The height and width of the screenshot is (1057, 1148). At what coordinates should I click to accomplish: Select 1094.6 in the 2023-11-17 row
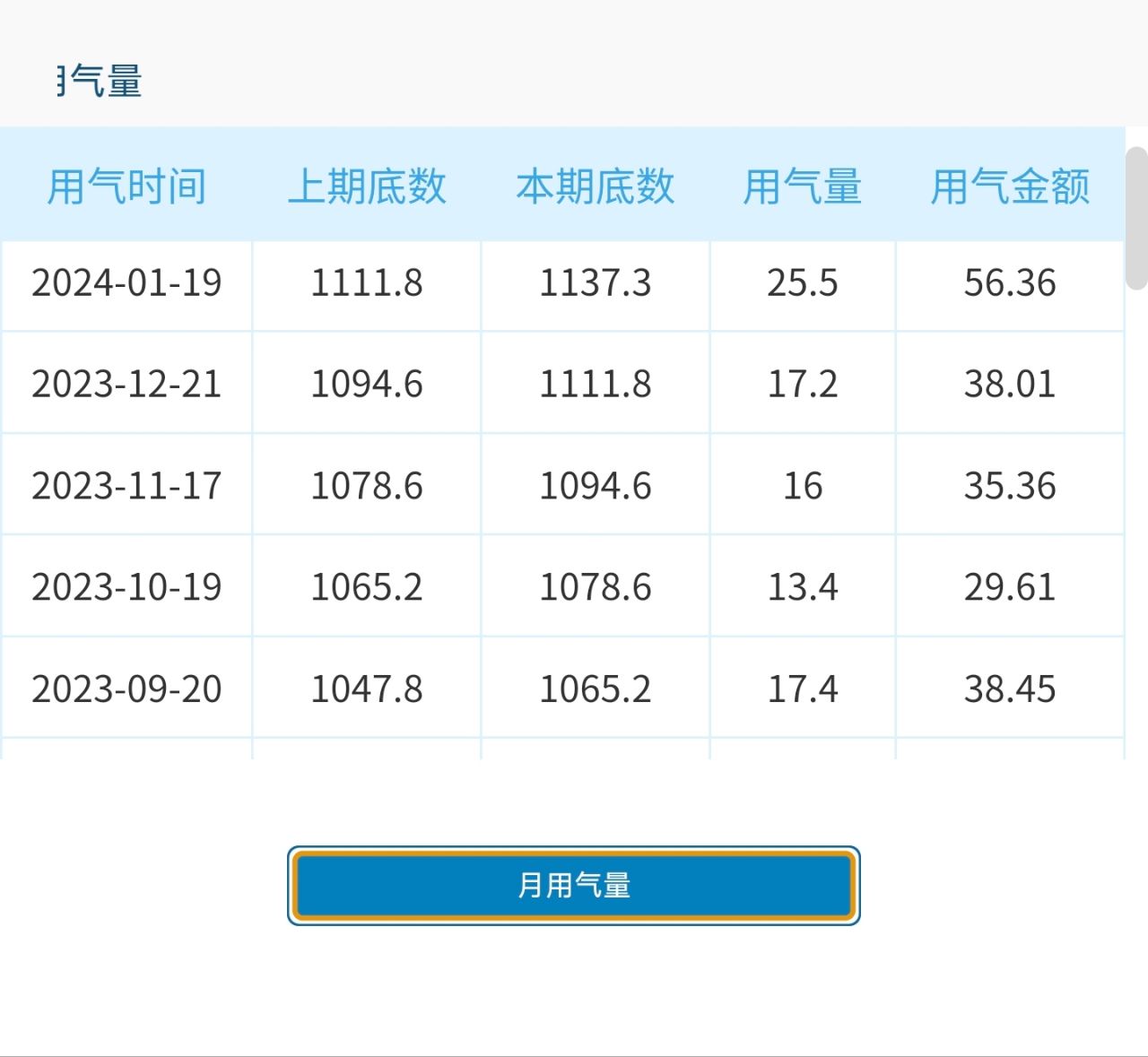[x=596, y=486]
